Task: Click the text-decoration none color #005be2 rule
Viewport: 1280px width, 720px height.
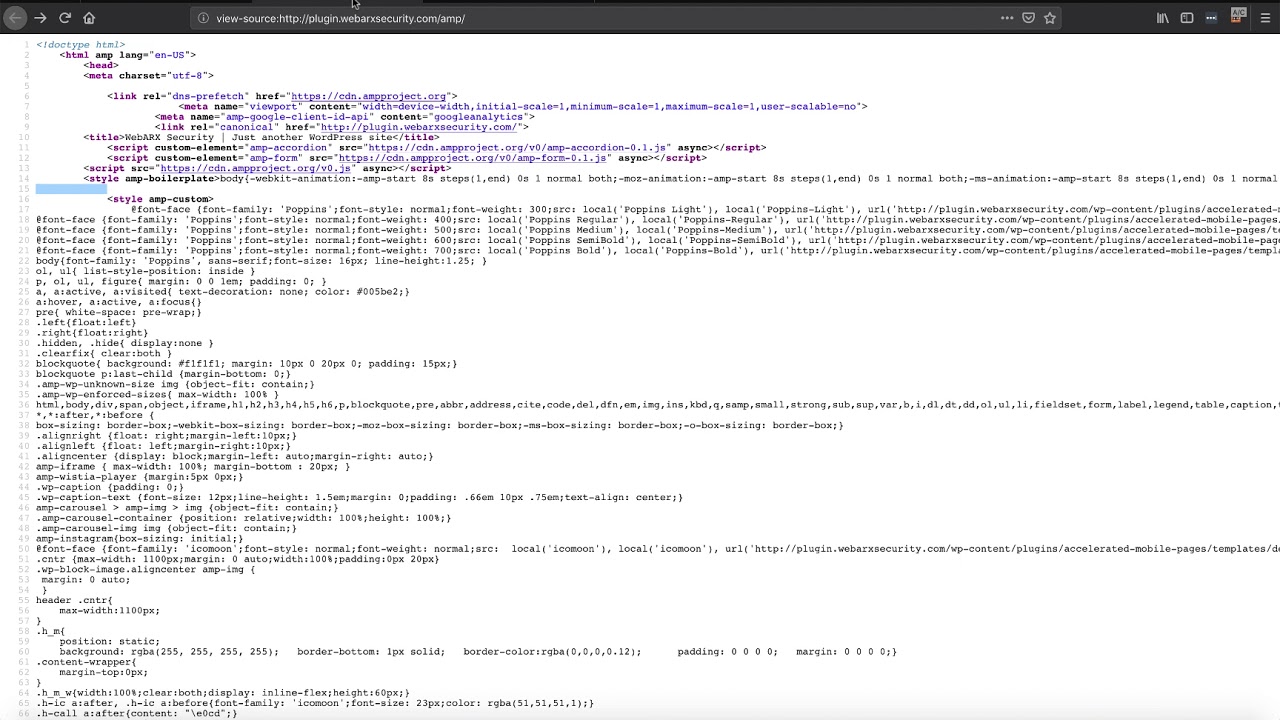Action: pos(222,292)
